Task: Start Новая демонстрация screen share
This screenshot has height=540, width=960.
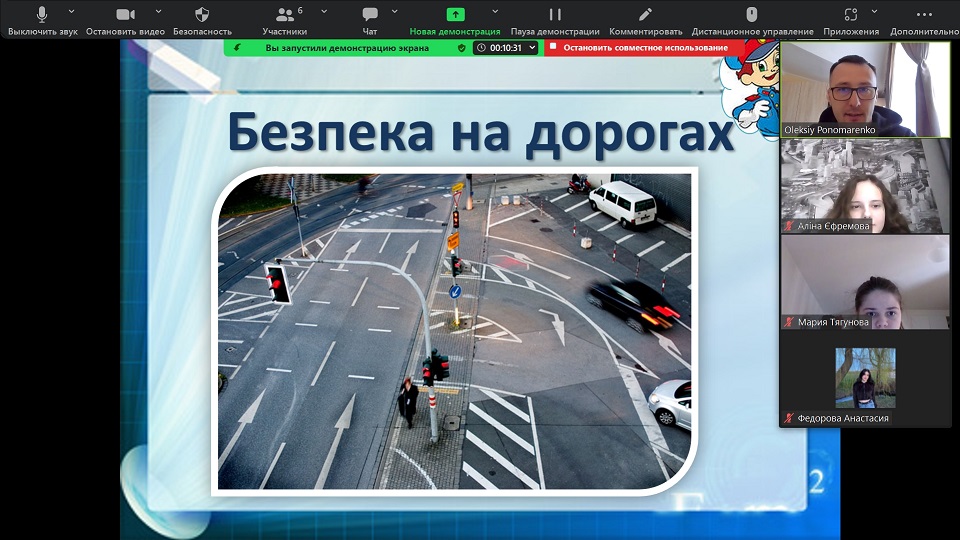Action: 455,15
